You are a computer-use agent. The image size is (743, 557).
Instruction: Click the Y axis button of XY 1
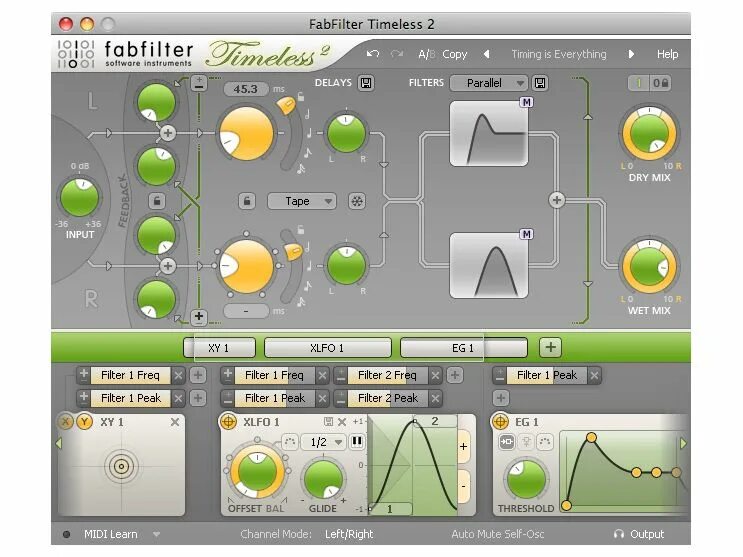85,421
